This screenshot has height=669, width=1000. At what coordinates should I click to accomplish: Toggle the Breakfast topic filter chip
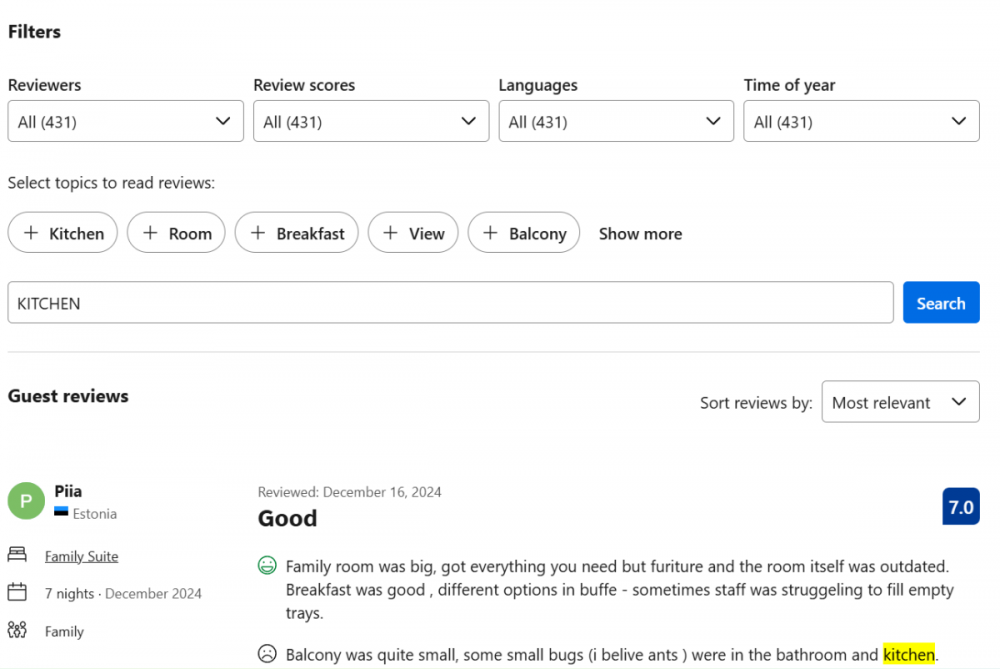(296, 233)
